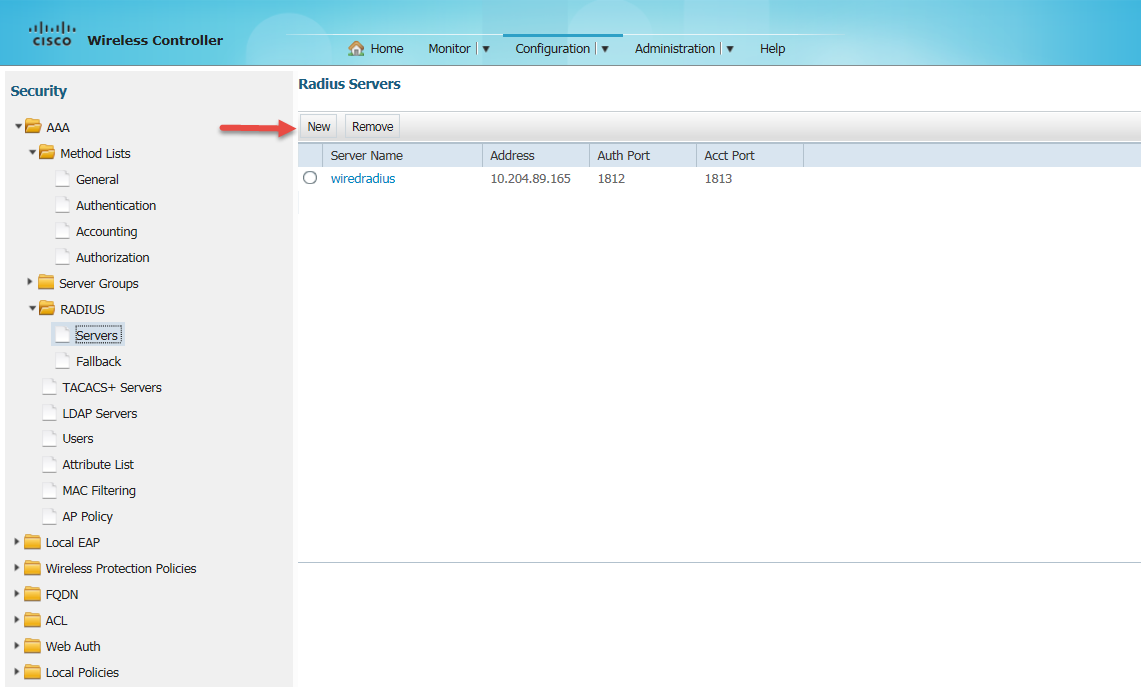
Task: Click the Accounting page icon
Action: 63,231
